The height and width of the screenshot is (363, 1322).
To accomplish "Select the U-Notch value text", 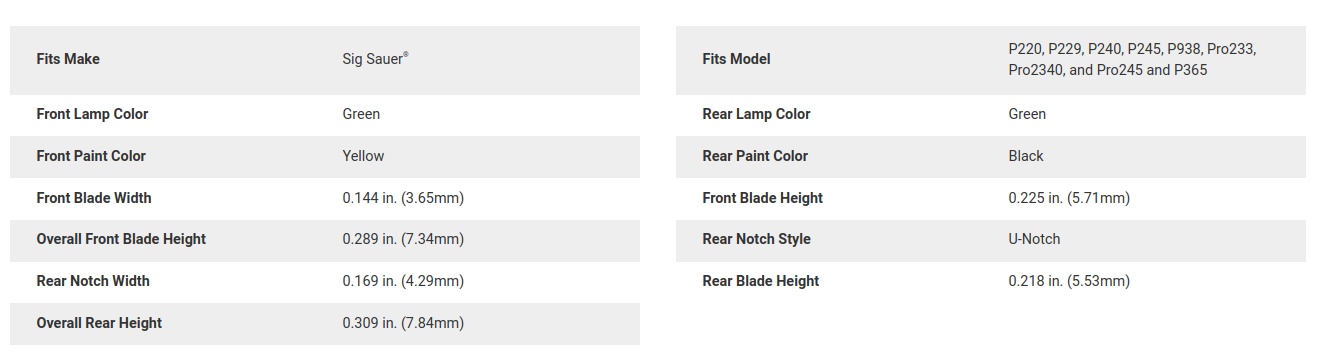I will click(1034, 239).
